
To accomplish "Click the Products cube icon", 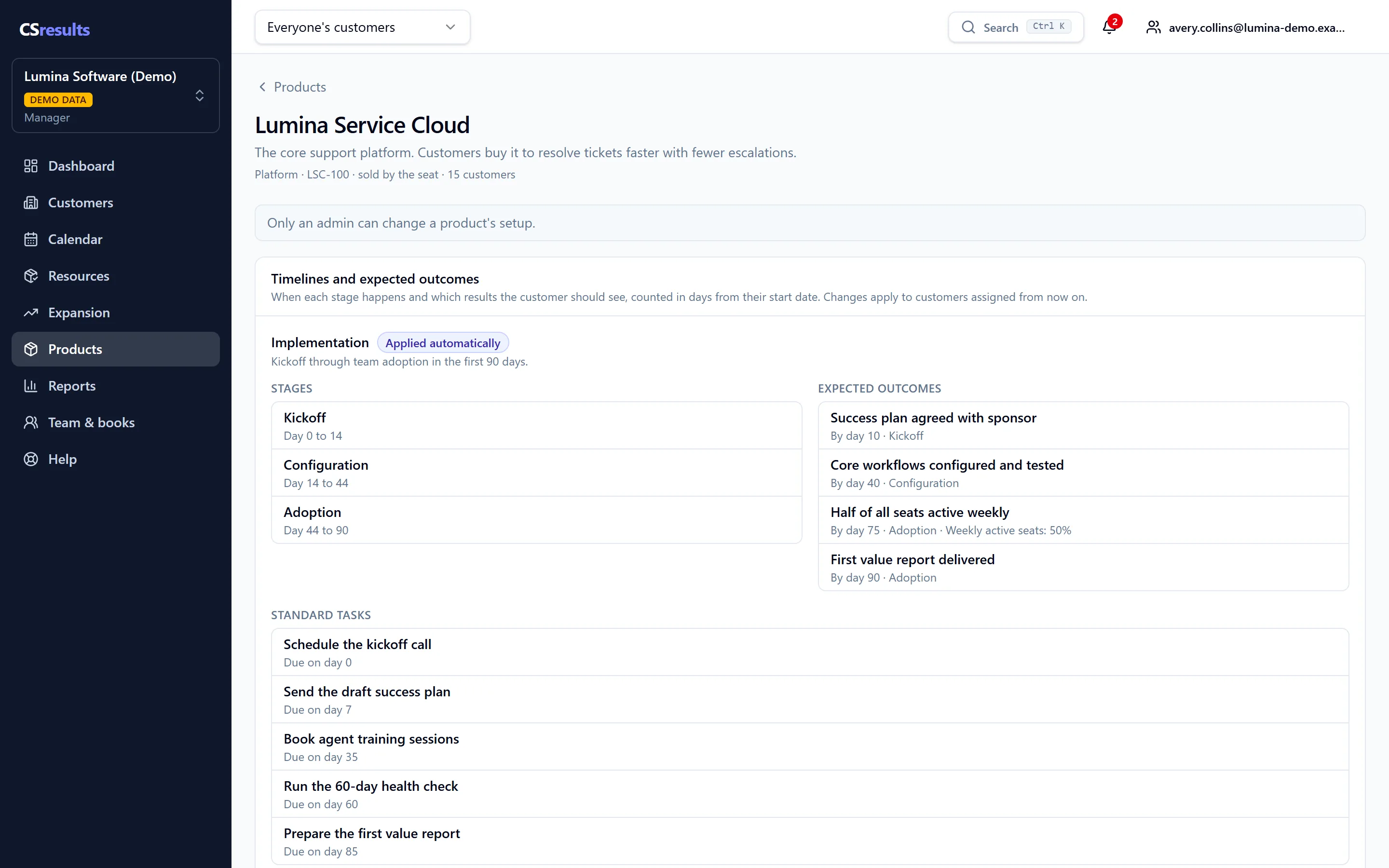I will pos(31,349).
